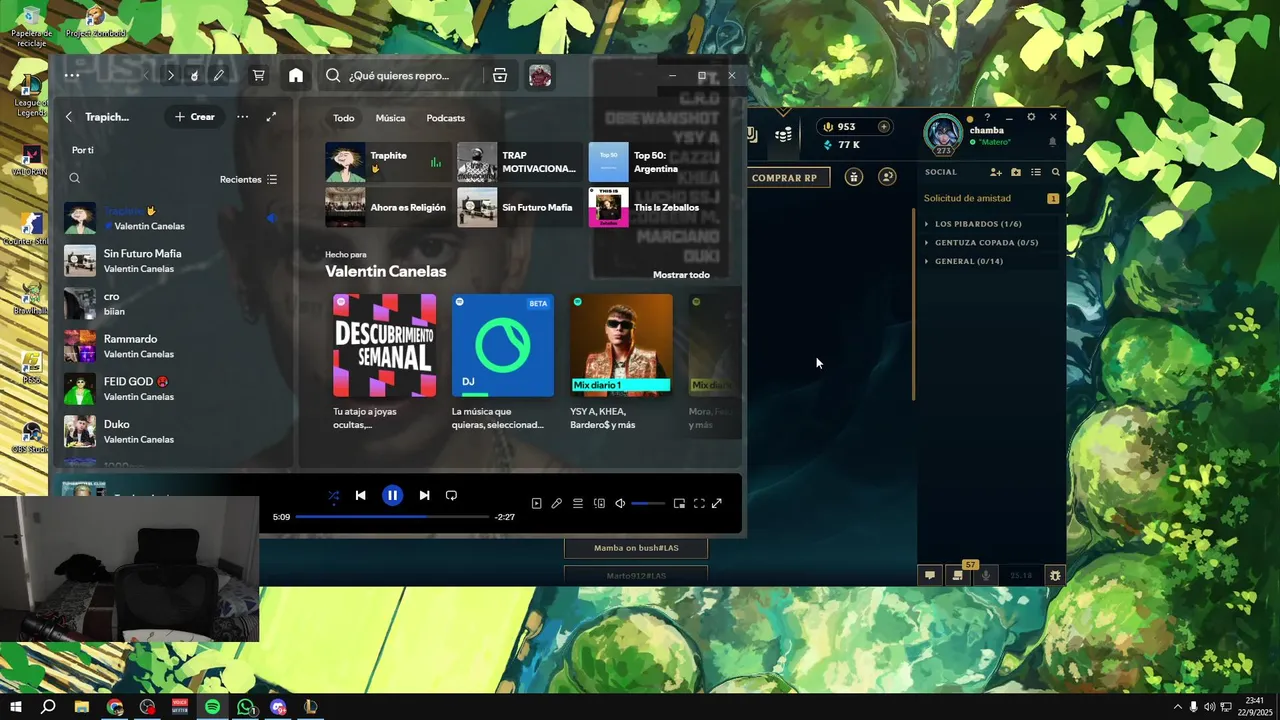Toggle League voice microphone icon at bottom
Screen dimensions: 1280x720
click(986, 575)
